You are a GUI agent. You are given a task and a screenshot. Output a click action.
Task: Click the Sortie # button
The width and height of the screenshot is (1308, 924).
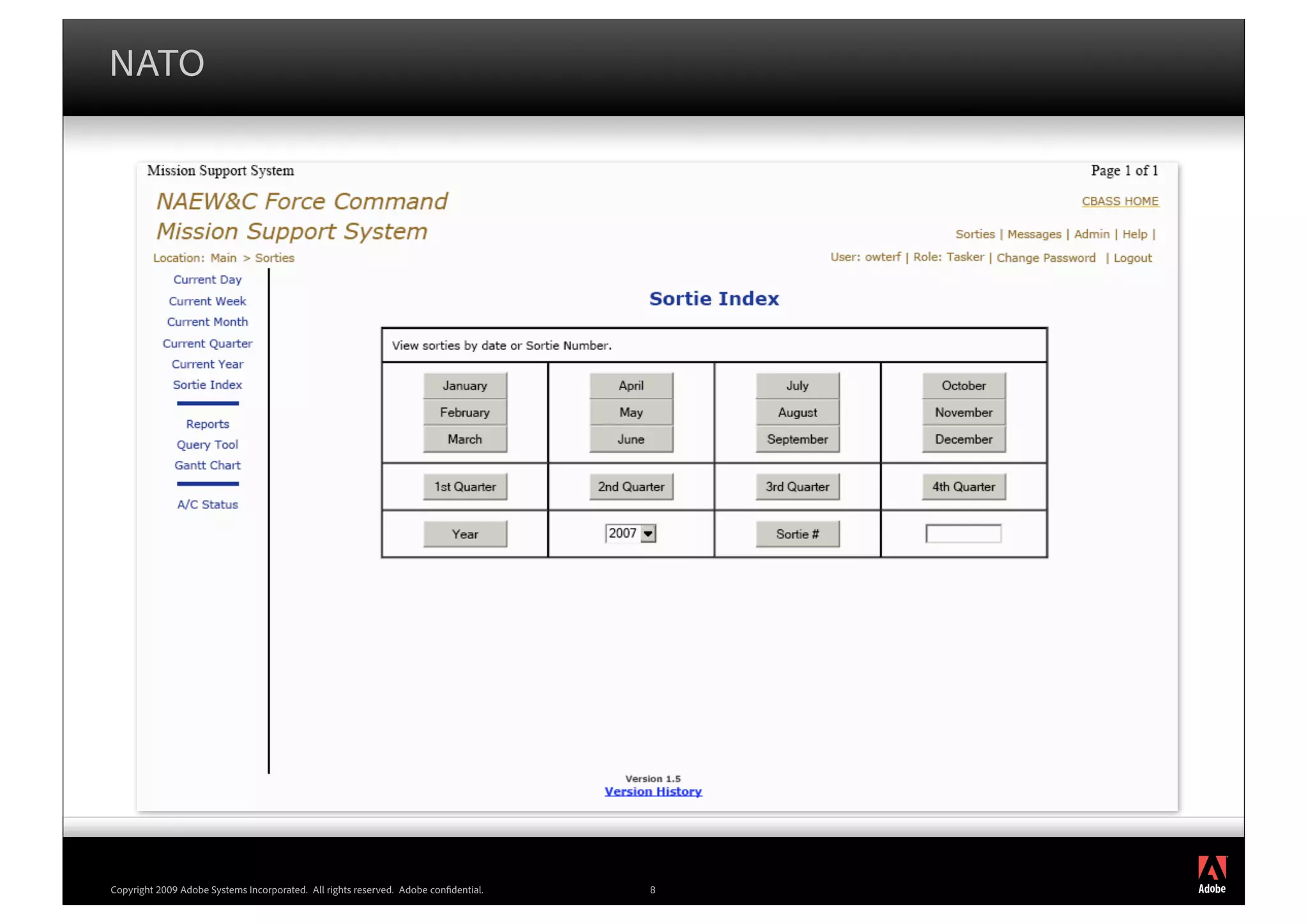point(798,534)
